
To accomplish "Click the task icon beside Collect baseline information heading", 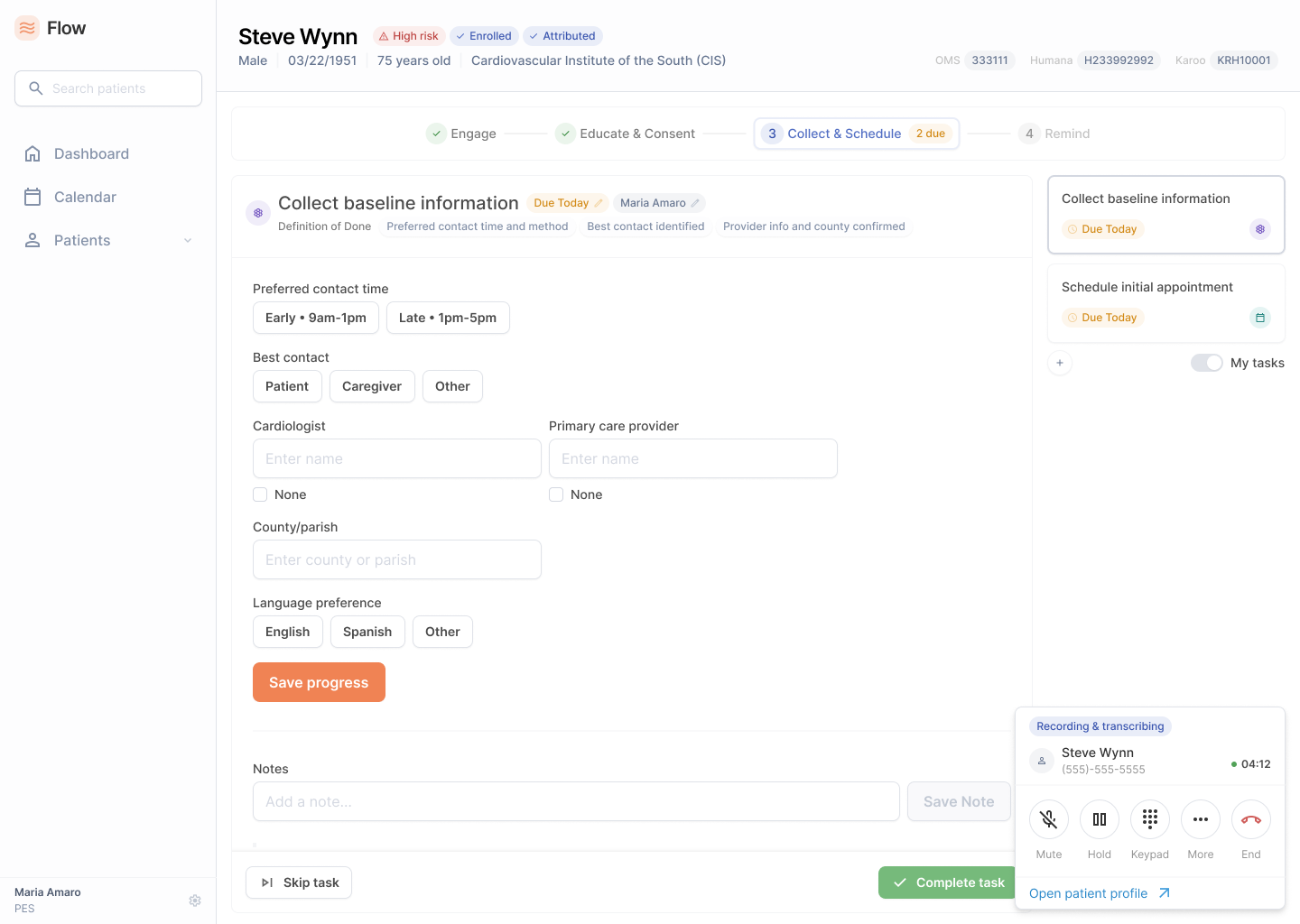I will click(258, 213).
